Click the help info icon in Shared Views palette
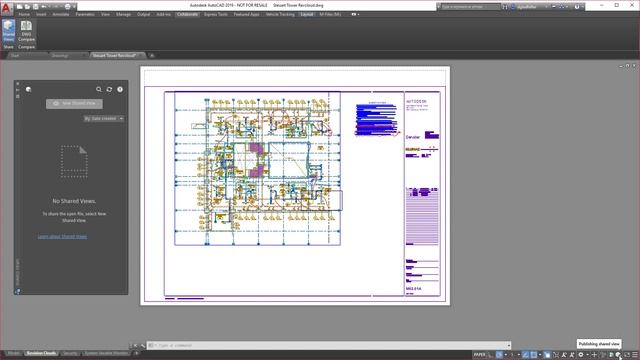 [120, 89]
